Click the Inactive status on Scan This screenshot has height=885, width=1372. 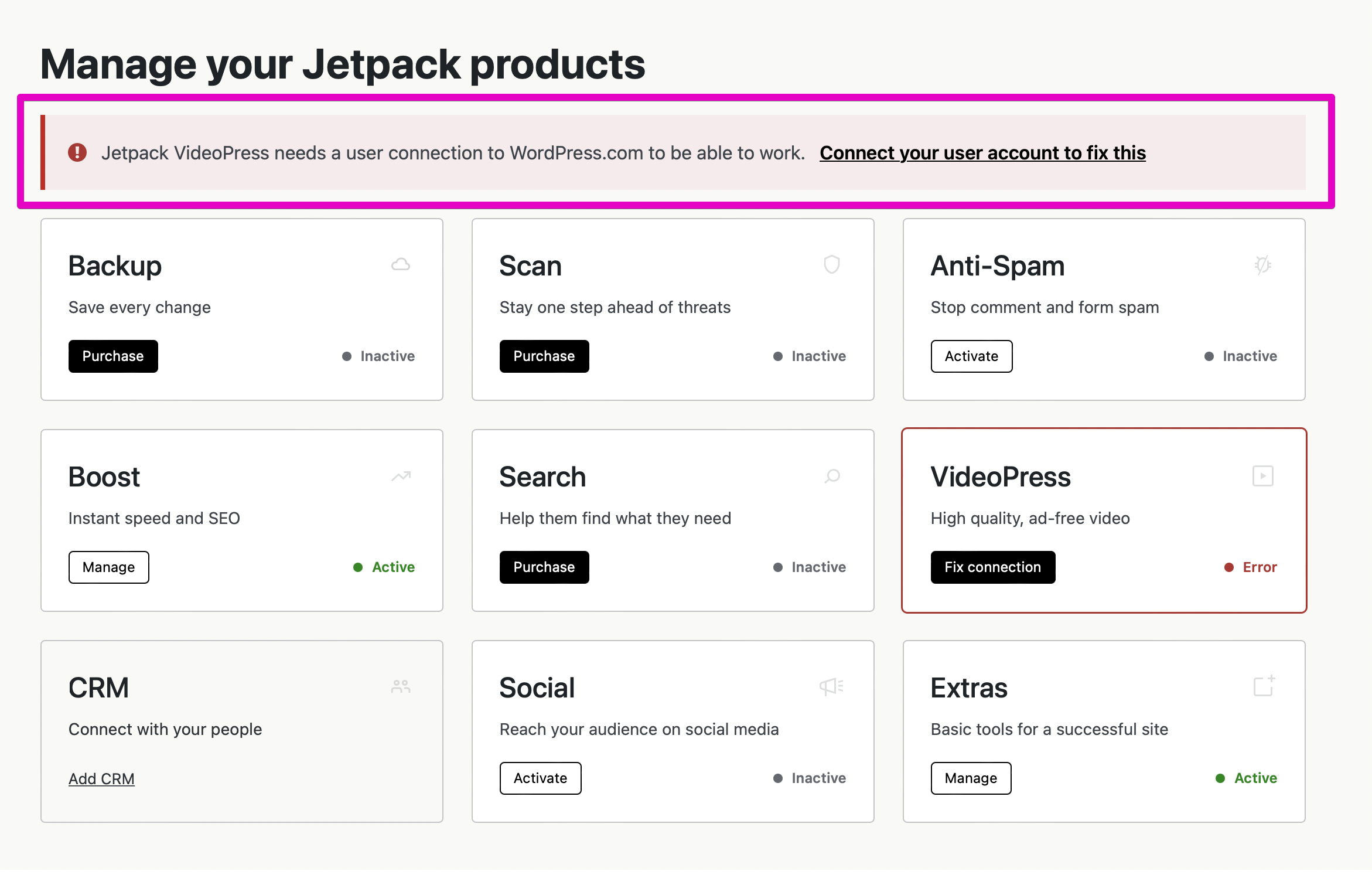pos(810,356)
